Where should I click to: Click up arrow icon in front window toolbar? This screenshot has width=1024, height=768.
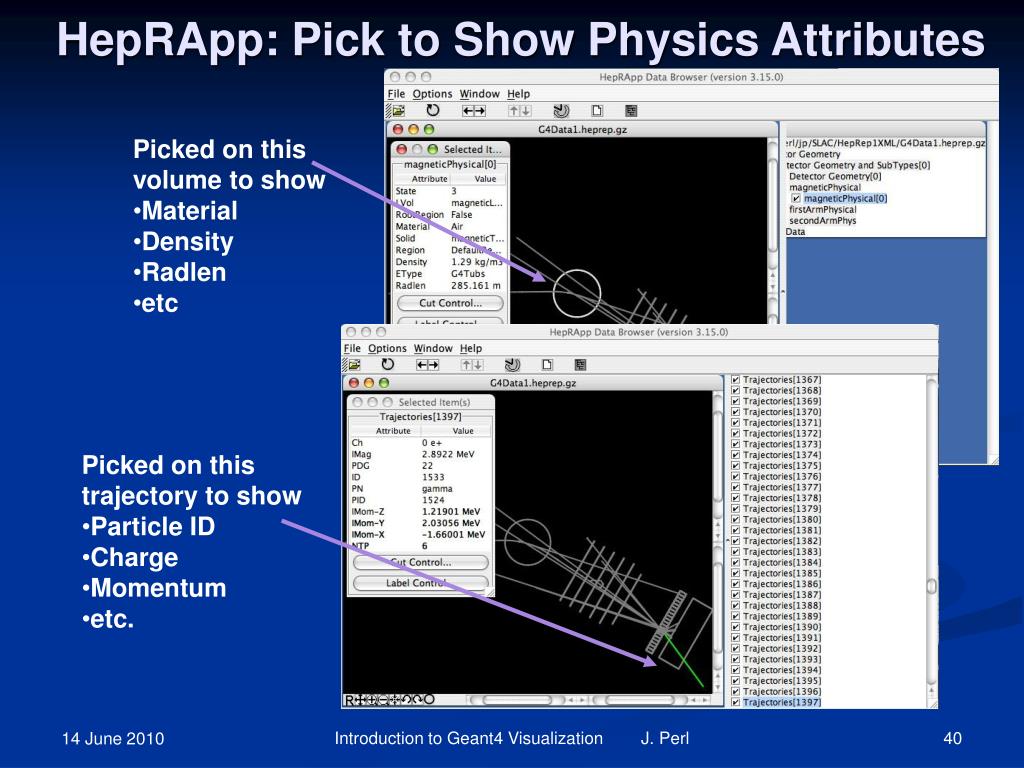pyautogui.click(x=466, y=364)
